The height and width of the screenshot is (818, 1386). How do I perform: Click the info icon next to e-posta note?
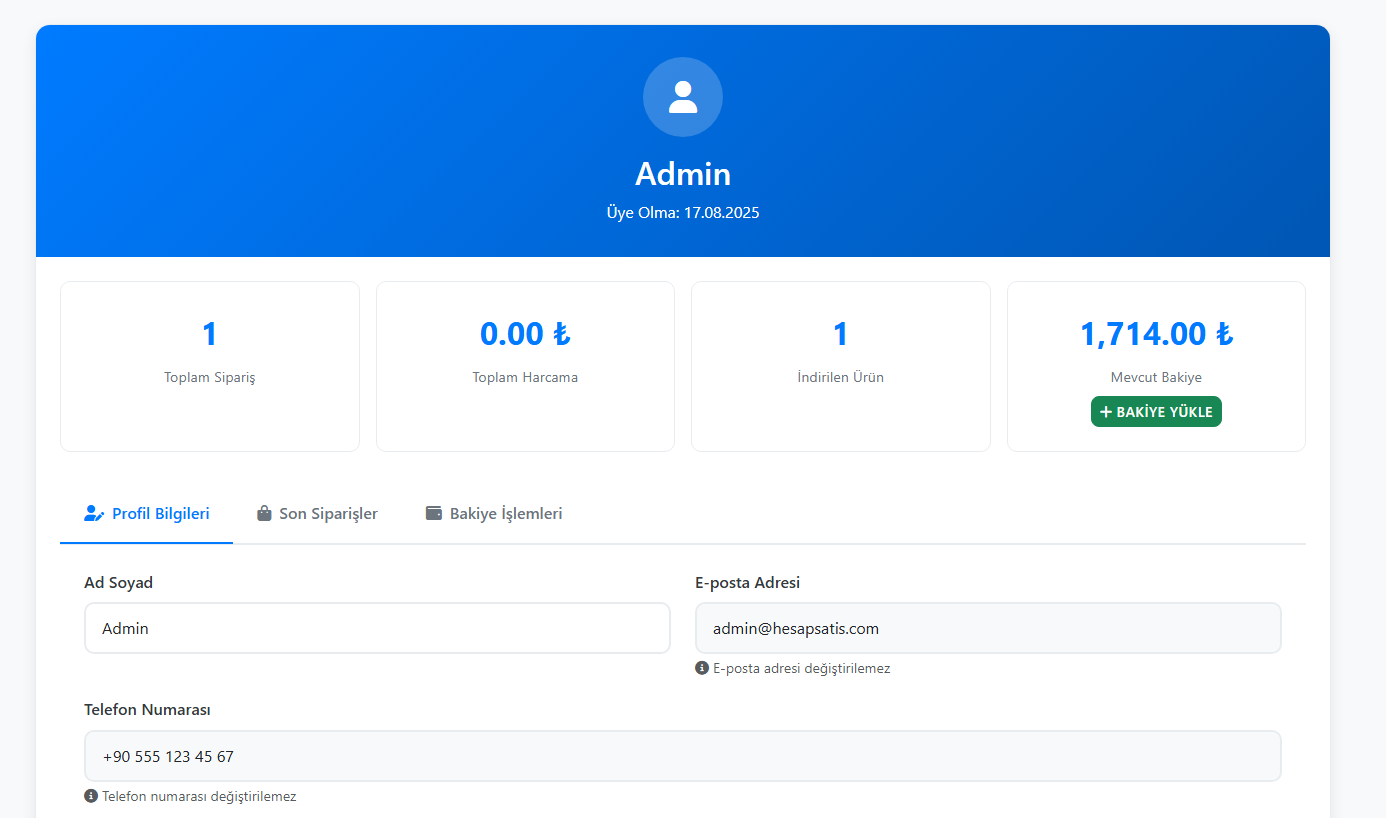click(x=702, y=668)
